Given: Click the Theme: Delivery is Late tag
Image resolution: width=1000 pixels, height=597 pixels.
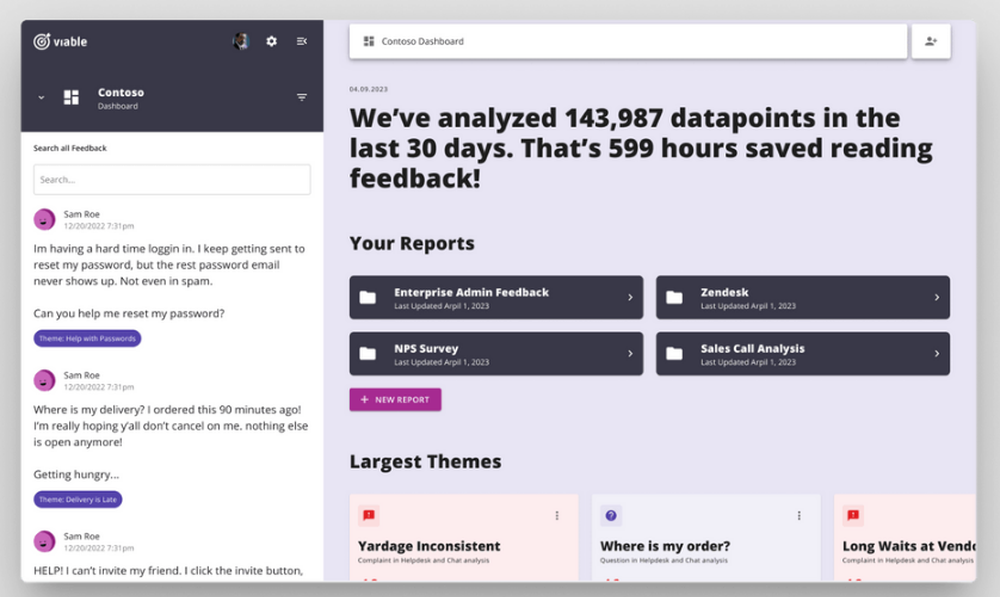Looking at the screenshot, I should [78, 499].
